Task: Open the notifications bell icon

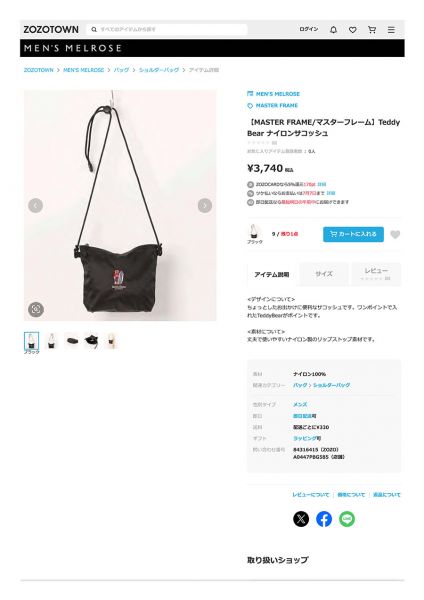Action: (333, 29)
